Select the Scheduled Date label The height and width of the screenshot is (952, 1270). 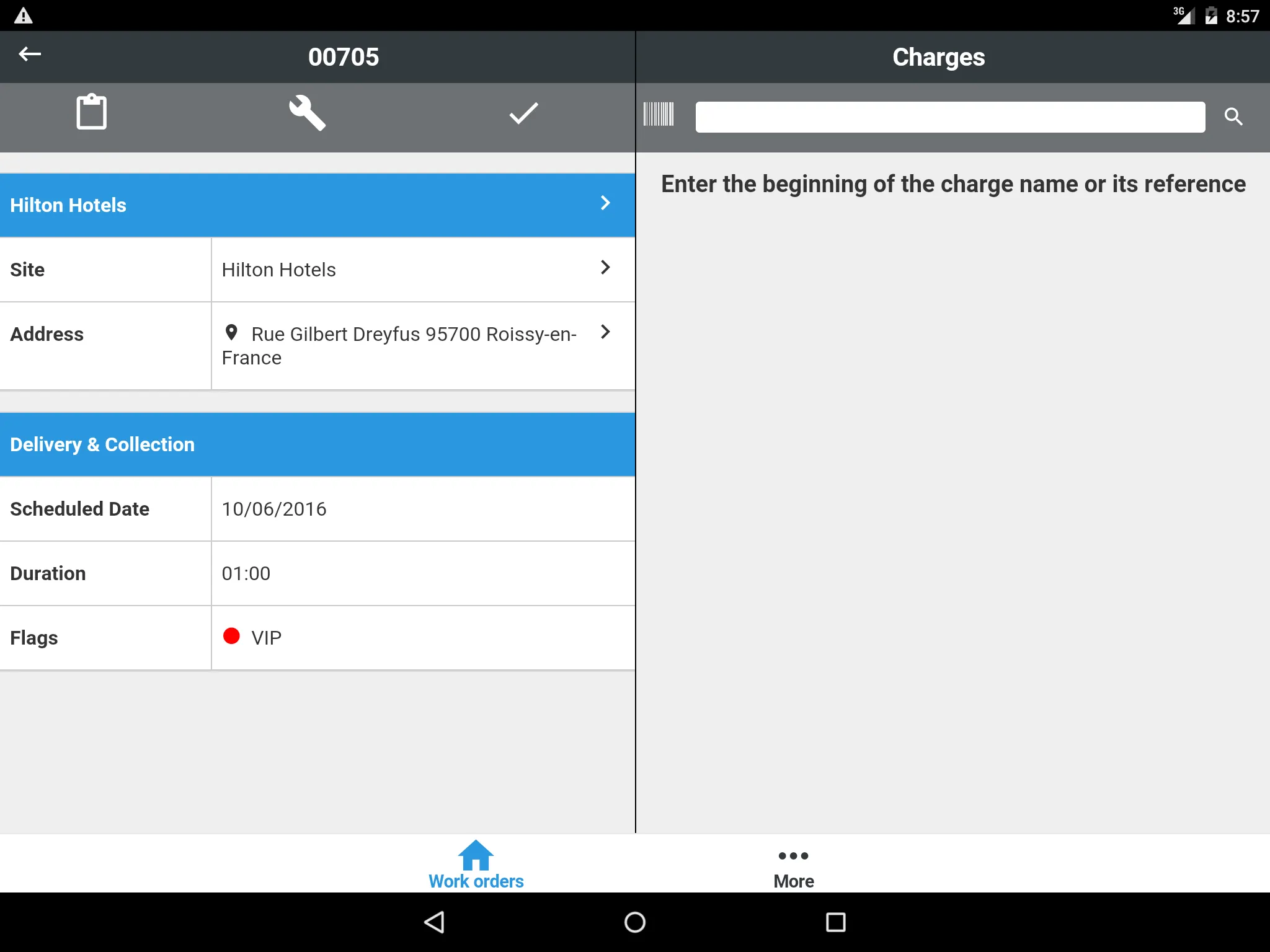click(x=80, y=509)
